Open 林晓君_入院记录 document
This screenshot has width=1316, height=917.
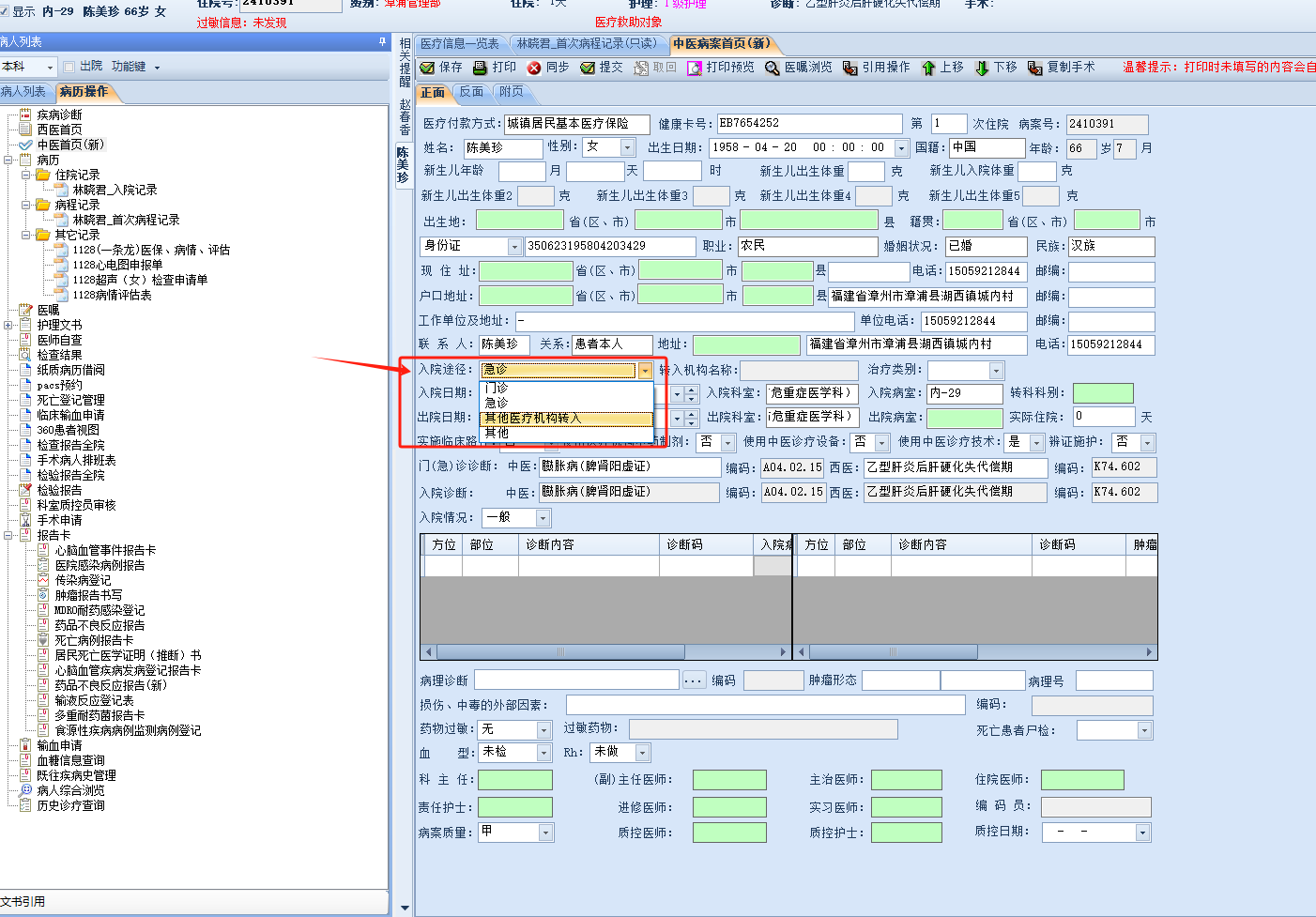click(115, 190)
